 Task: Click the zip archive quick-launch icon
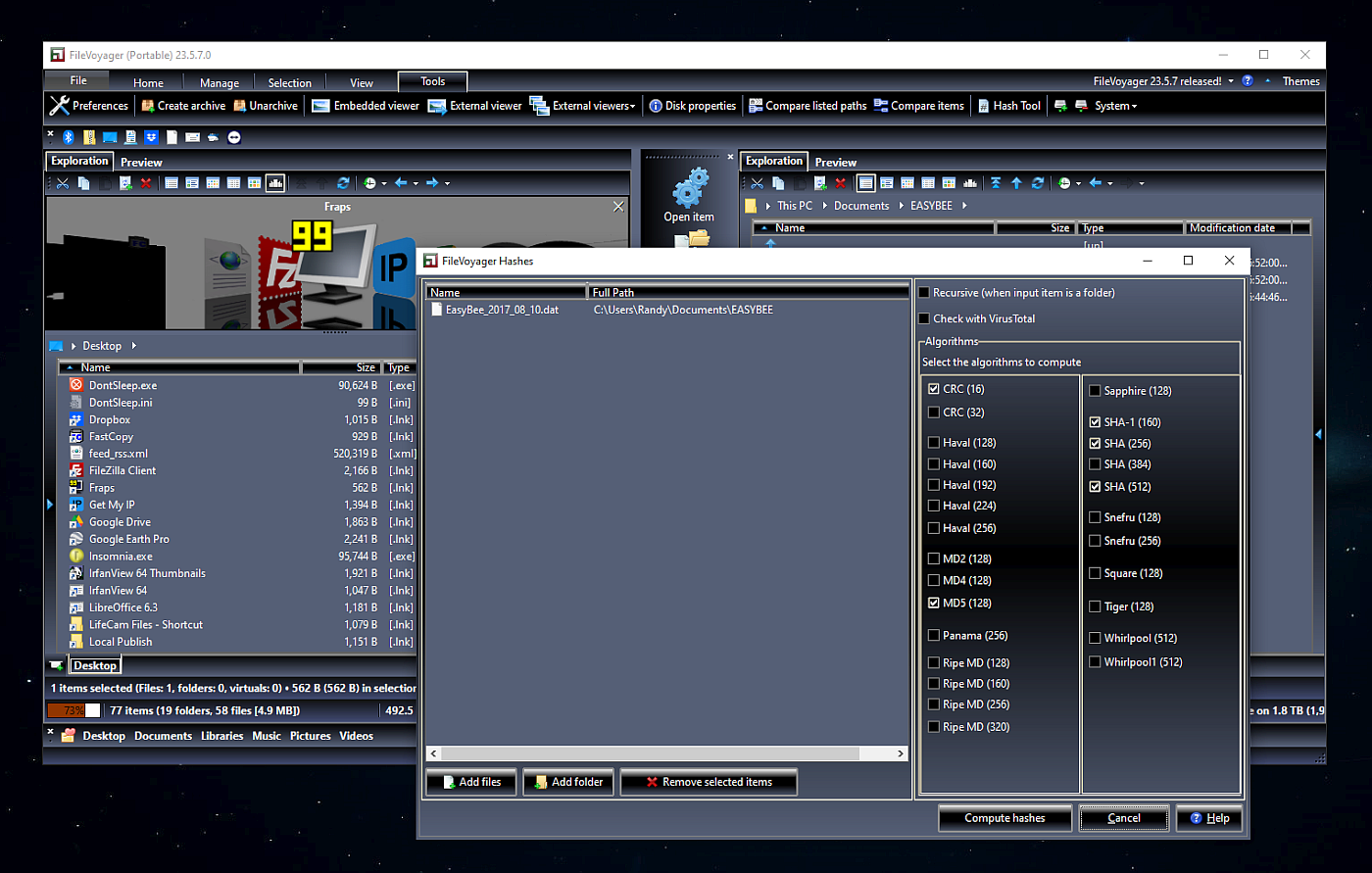click(x=89, y=137)
